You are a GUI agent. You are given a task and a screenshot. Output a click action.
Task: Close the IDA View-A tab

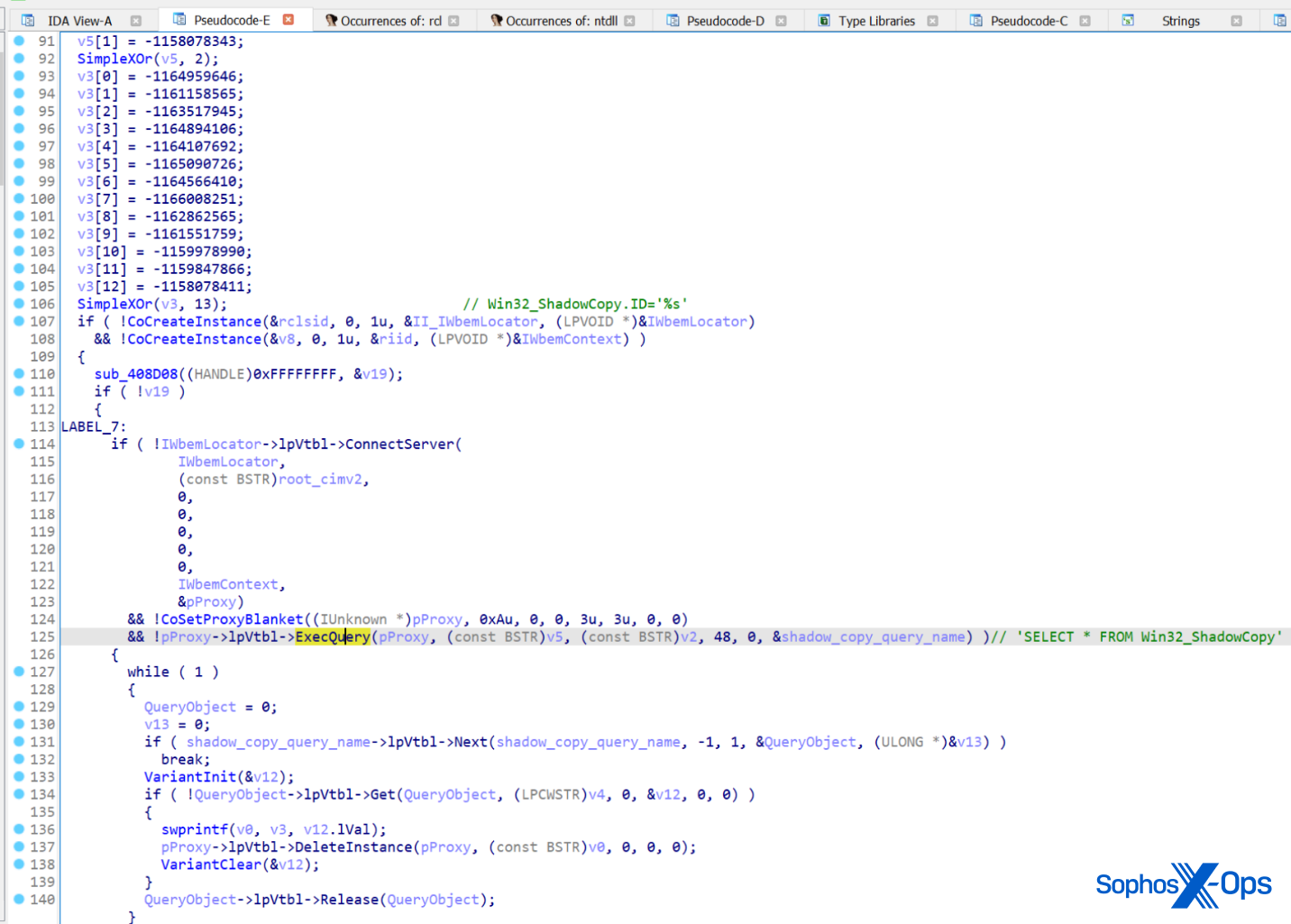136,21
